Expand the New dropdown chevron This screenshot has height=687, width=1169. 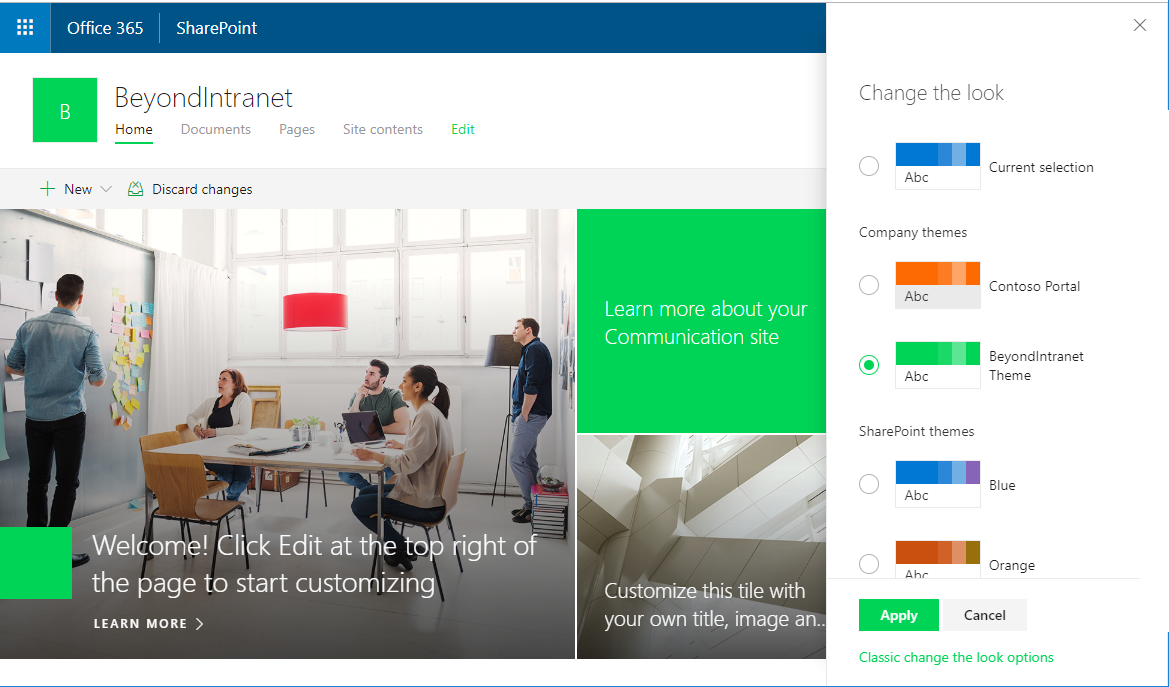tap(106, 189)
